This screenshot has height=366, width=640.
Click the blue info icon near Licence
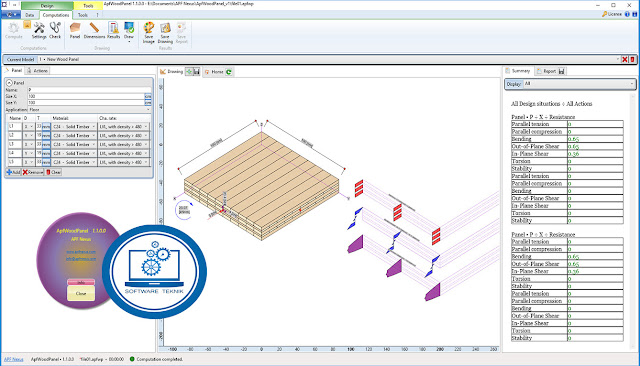[627, 14]
